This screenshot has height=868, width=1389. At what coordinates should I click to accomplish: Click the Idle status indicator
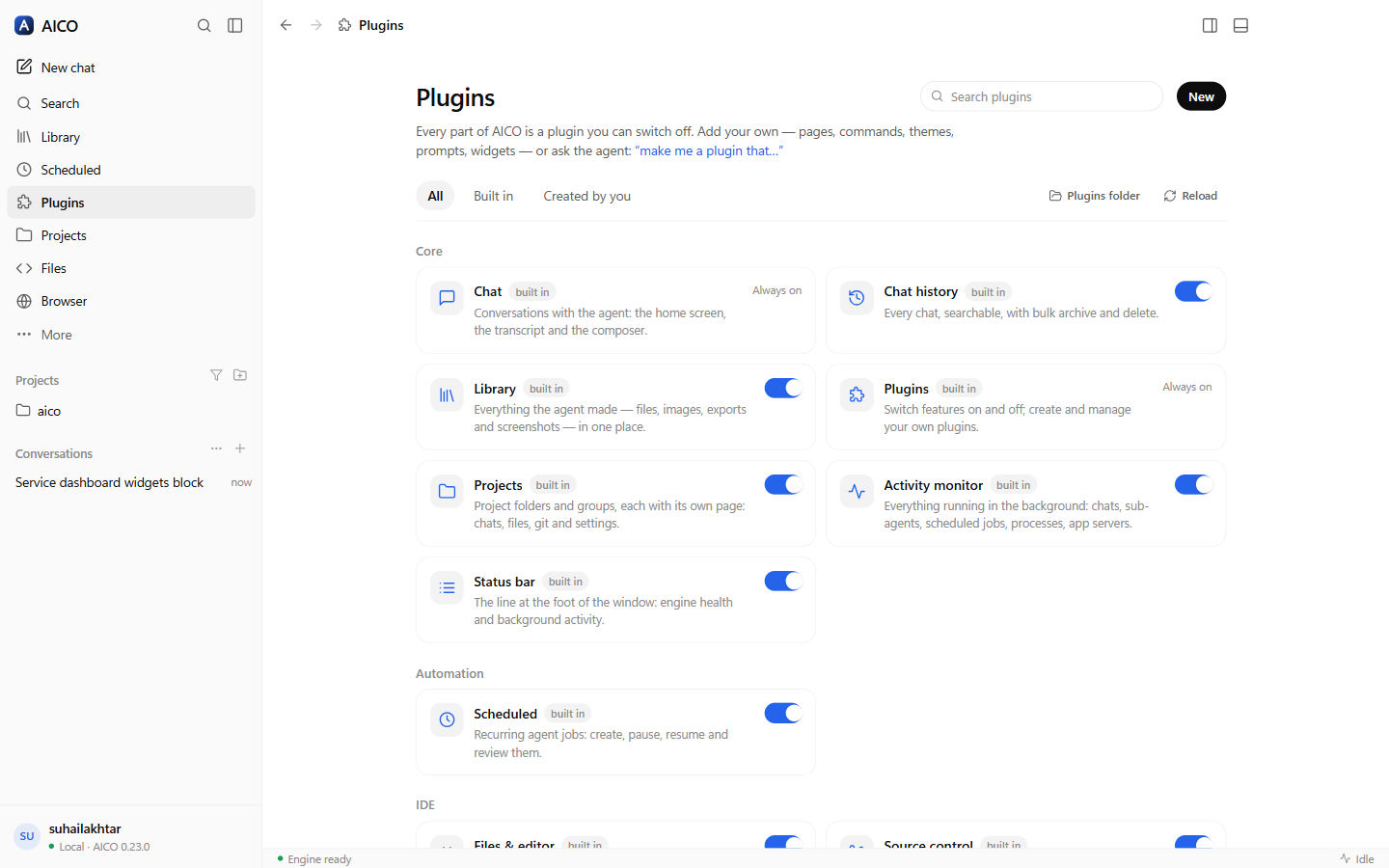tap(1356, 858)
